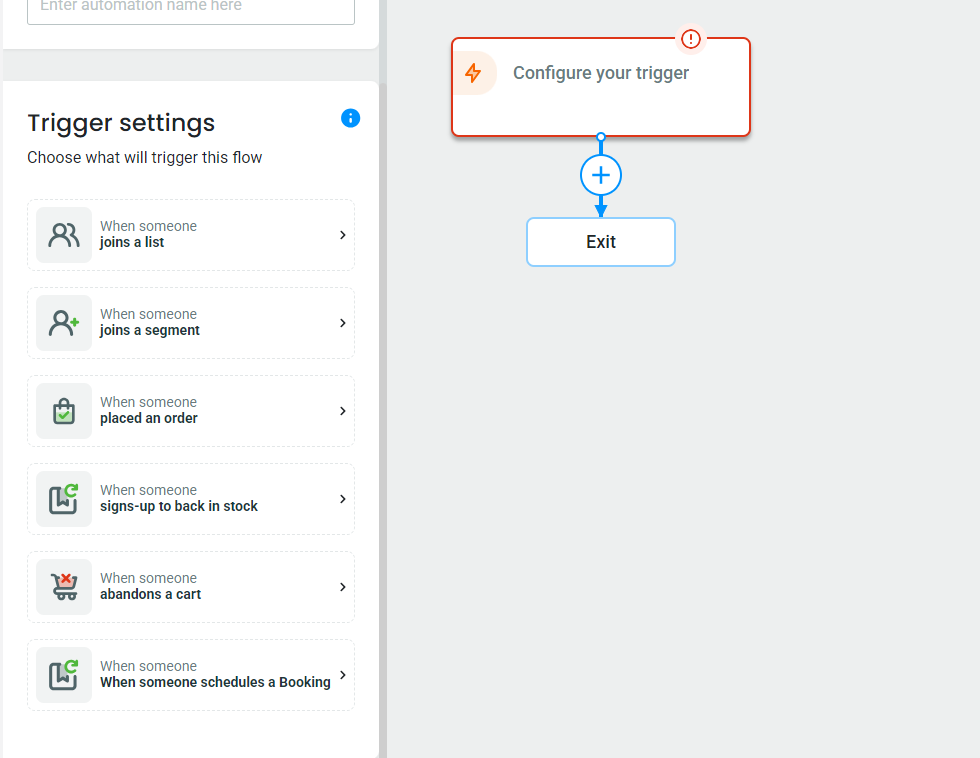Add a step with the plus circle

pyautogui.click(x=601, y=175)
